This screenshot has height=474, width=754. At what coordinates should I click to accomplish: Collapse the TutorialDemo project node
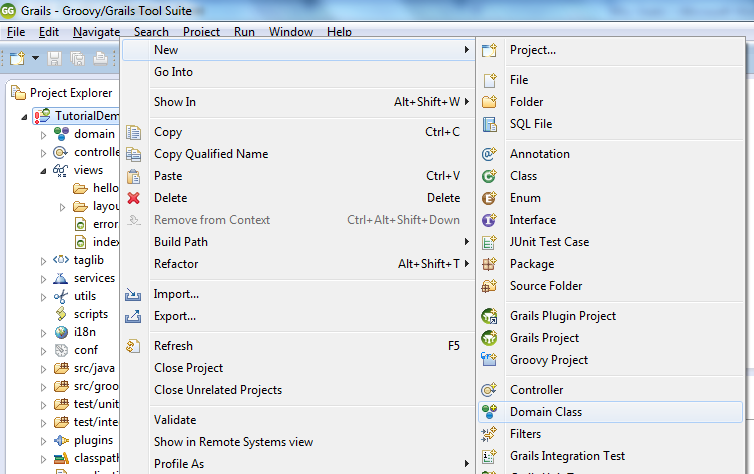24,117
